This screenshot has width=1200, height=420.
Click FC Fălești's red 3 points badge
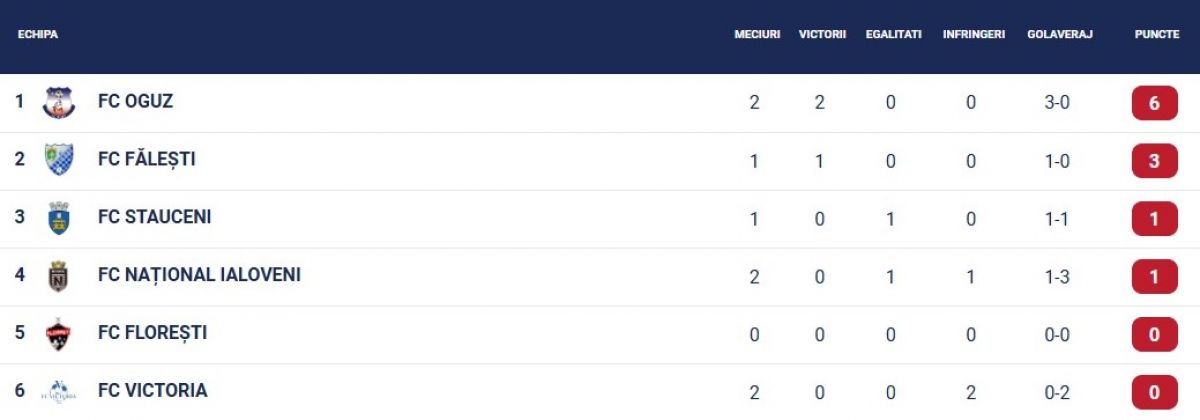coord(1155,161)
